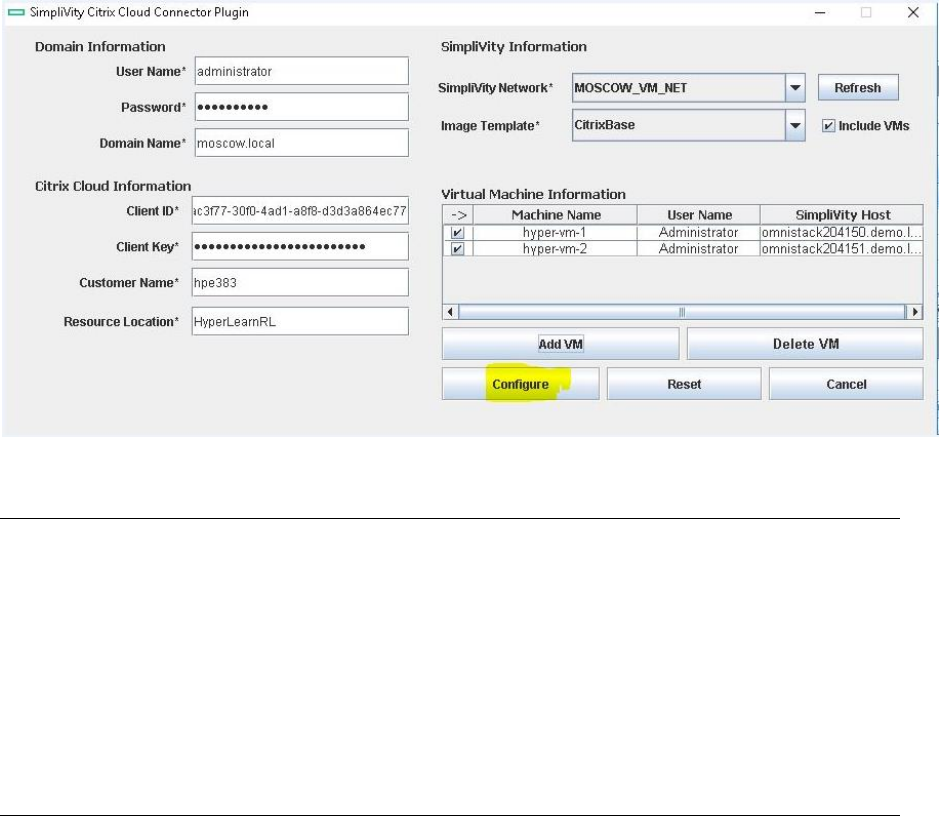Click the horizontal scrollbar thumb
The height and width of the screenshot is (816, 939).
point(681,312)
